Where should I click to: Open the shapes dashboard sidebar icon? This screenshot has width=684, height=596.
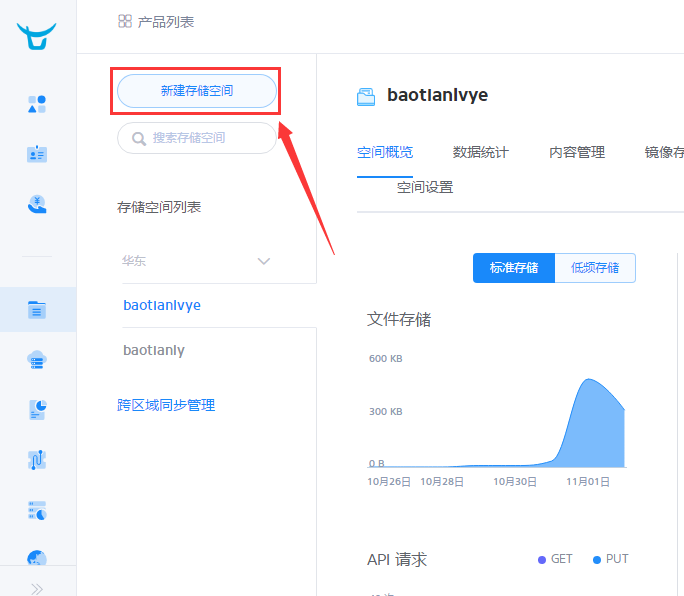click(37, 104)
